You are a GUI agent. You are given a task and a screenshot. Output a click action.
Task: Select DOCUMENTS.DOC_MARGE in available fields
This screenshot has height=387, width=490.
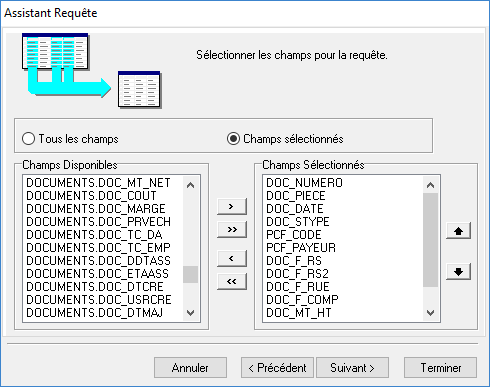click(96, 209)
